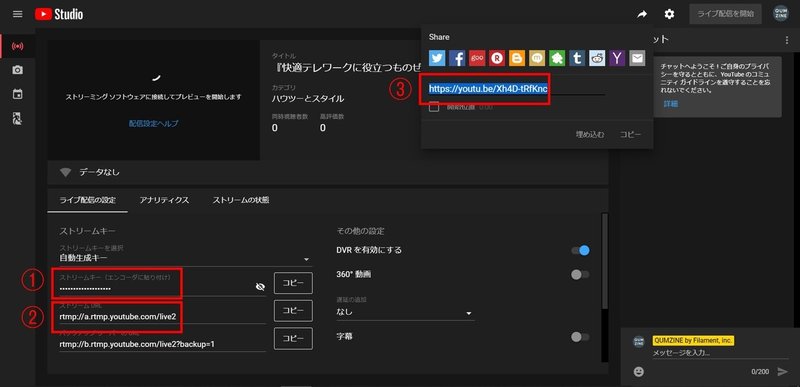
Task: Open the share arrow icon in header
Action: (x=641, y=14)
